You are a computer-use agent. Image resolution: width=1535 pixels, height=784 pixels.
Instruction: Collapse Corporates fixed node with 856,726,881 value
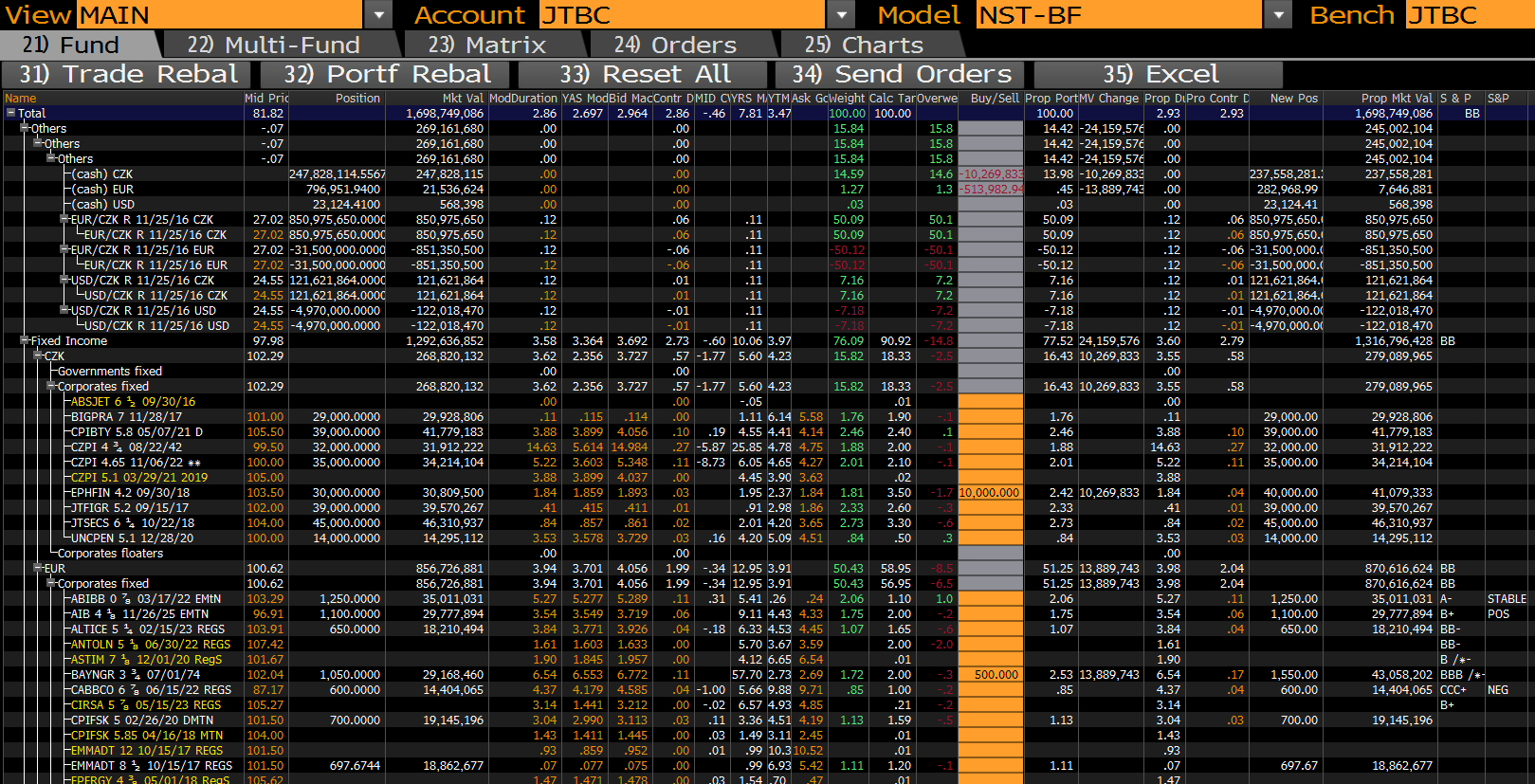[x=51, y=583]
